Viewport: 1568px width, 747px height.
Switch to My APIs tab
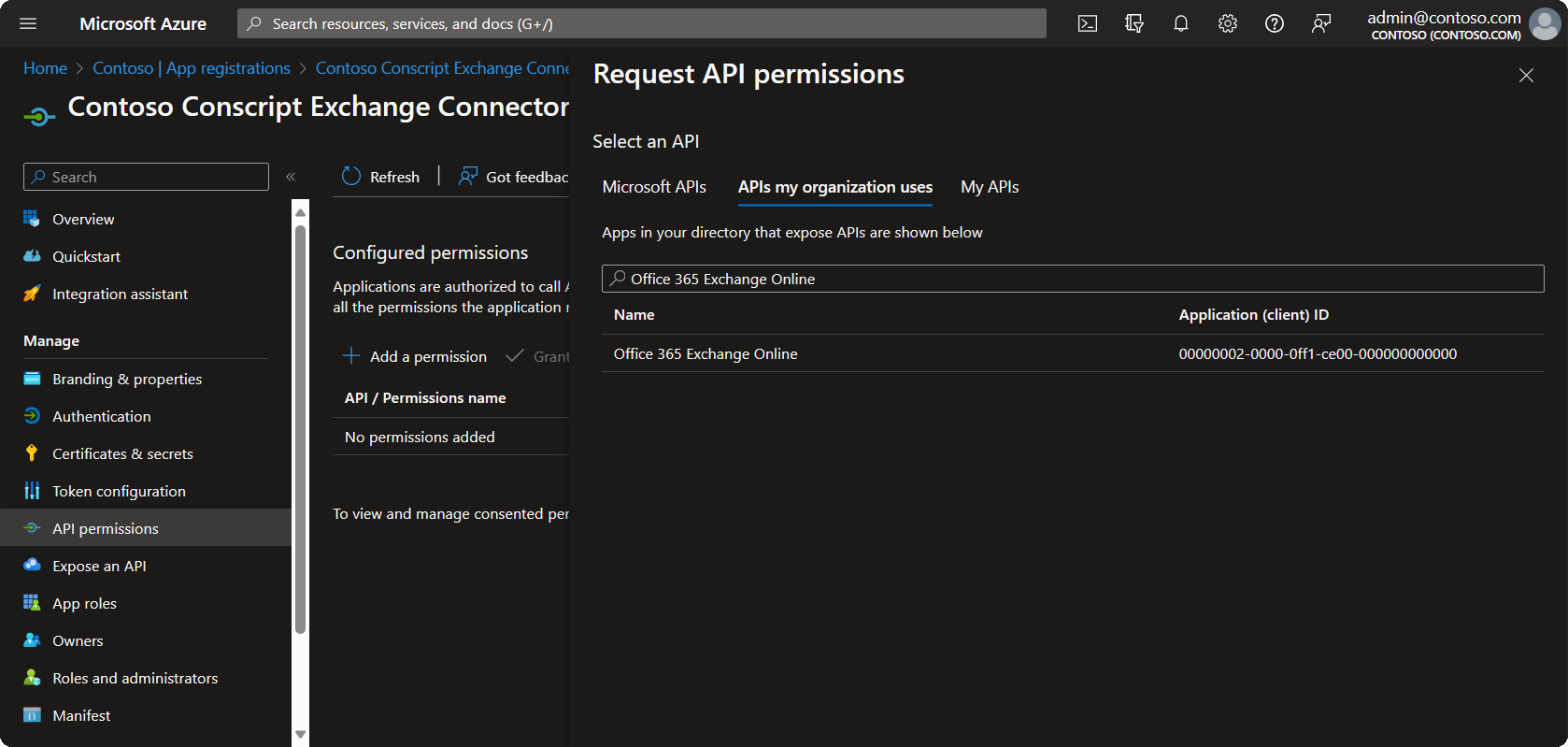(990, 187)
